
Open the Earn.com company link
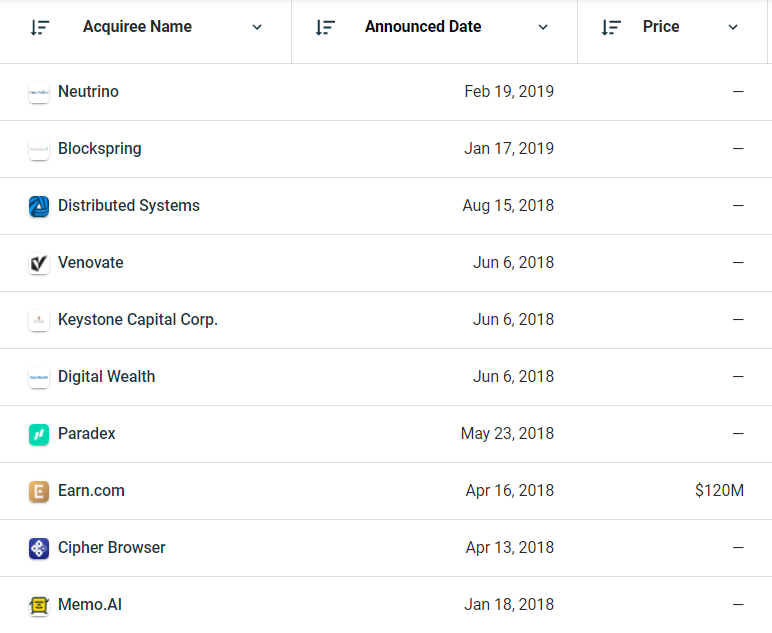tap(91, 491)
